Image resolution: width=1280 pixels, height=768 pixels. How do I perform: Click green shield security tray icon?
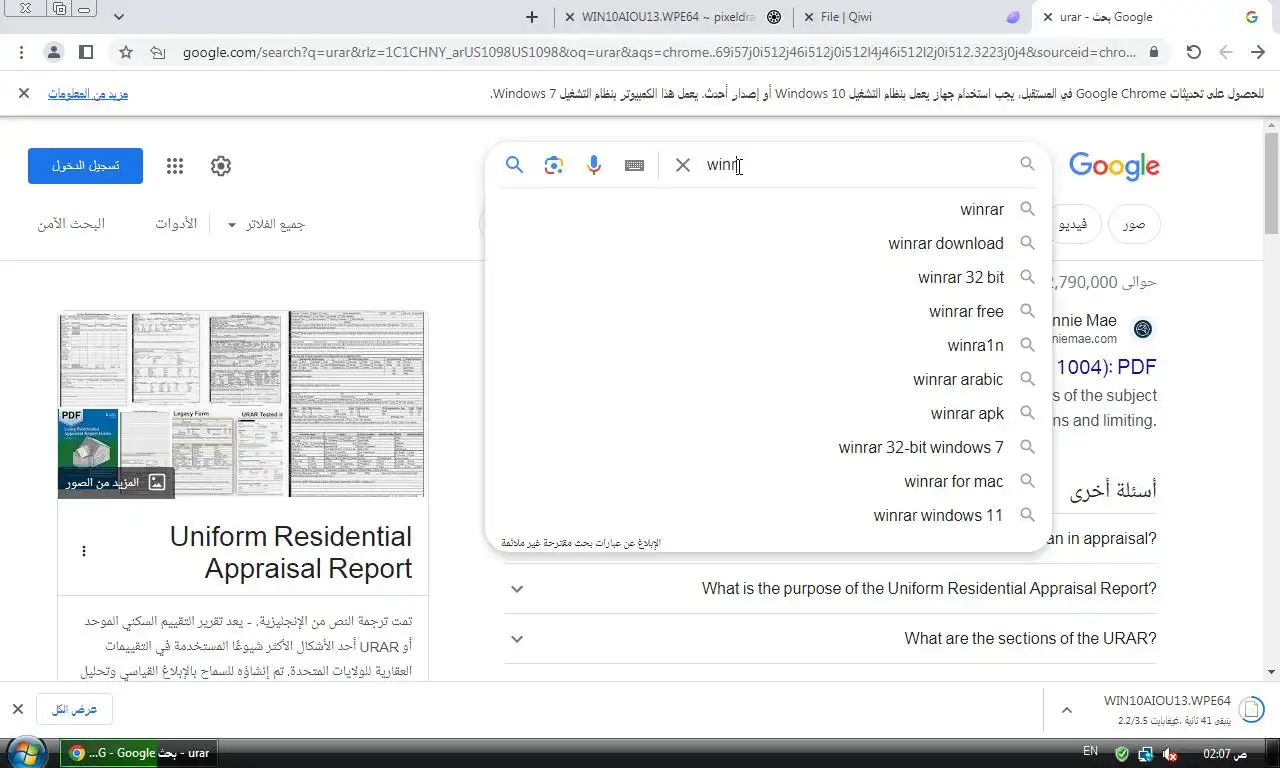tap(1121, 754)
